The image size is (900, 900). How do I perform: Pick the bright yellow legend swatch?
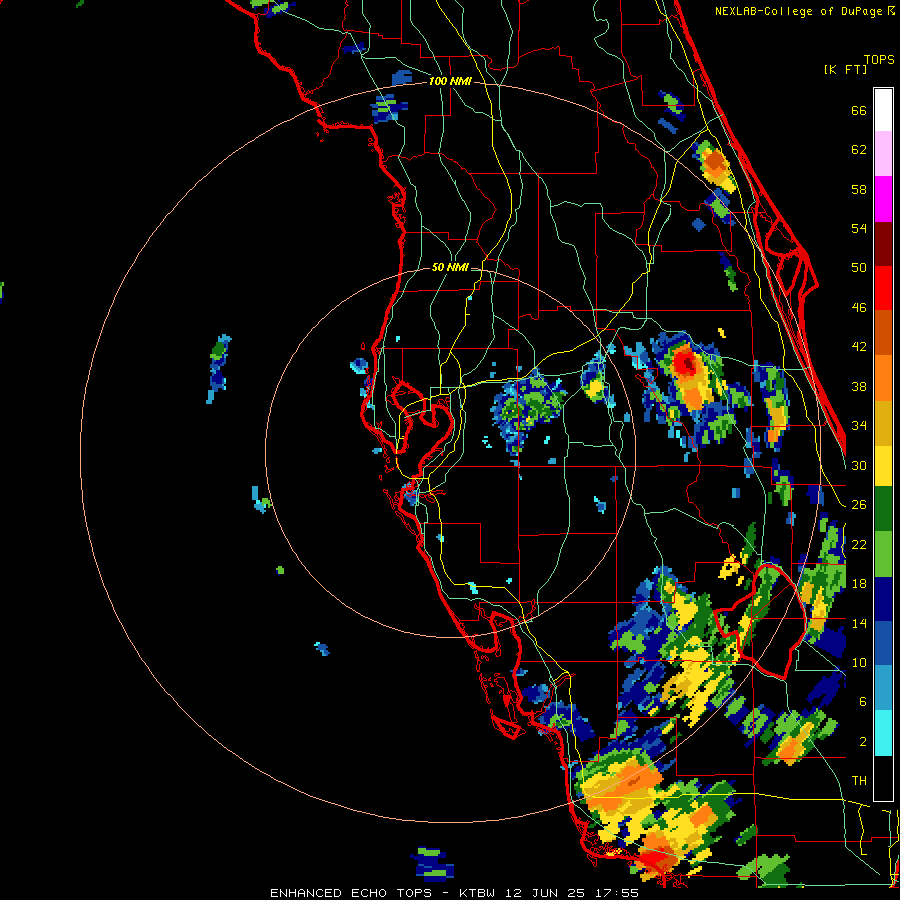click(x=883, y=465)
